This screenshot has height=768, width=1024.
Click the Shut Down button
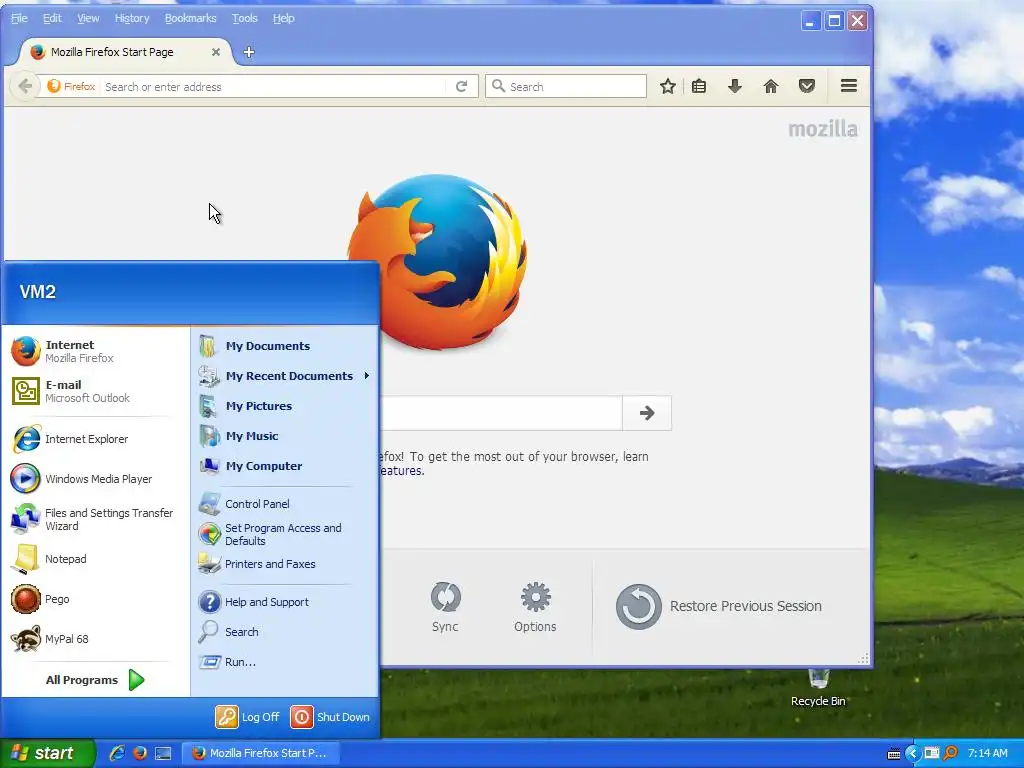click(x=330, y=717)
